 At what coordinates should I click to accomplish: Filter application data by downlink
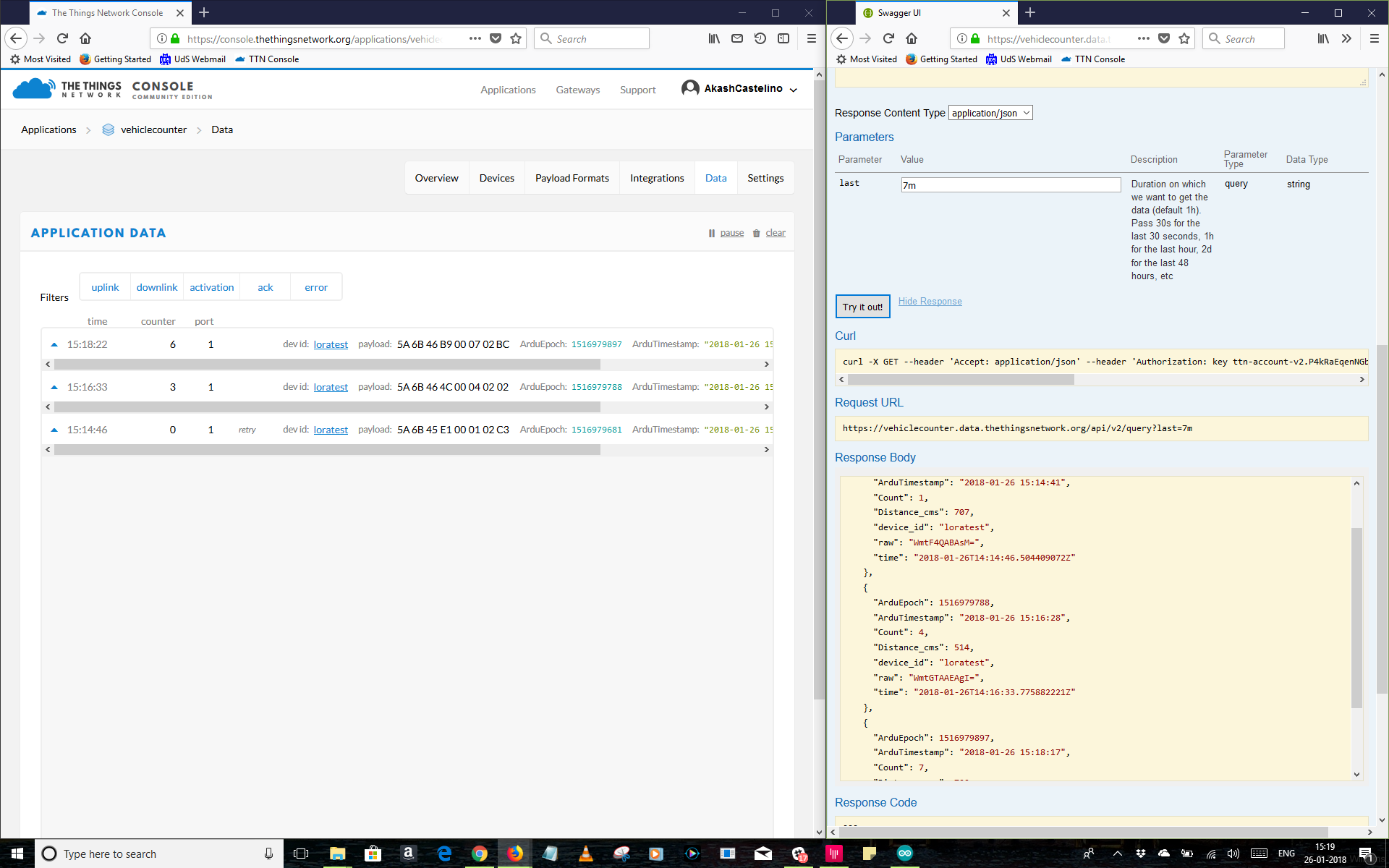coord(157,287)
